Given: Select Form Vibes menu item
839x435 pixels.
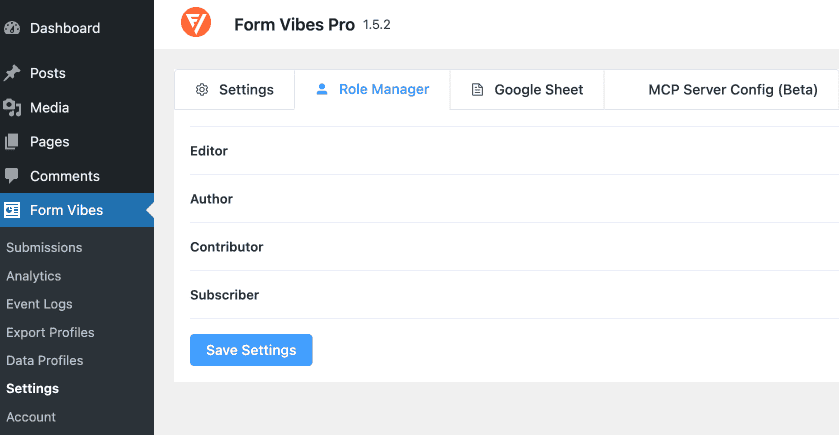Looking at the screenshot, I should [x=77, y=210].
